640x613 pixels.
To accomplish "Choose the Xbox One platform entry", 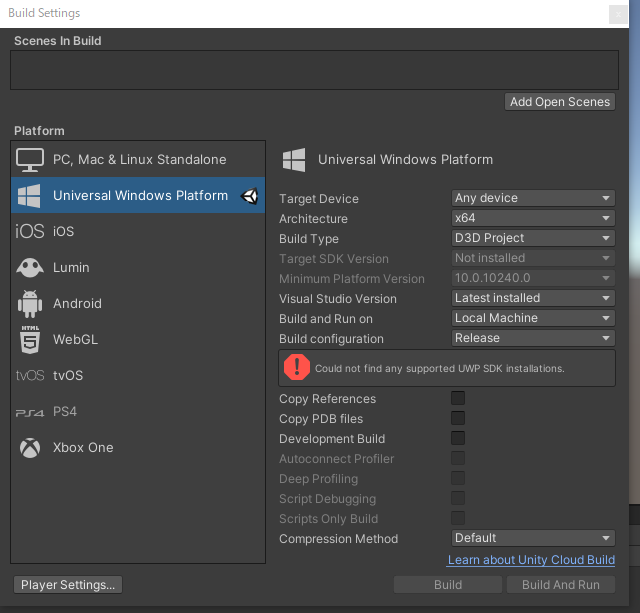I will [x=138, y=447].
